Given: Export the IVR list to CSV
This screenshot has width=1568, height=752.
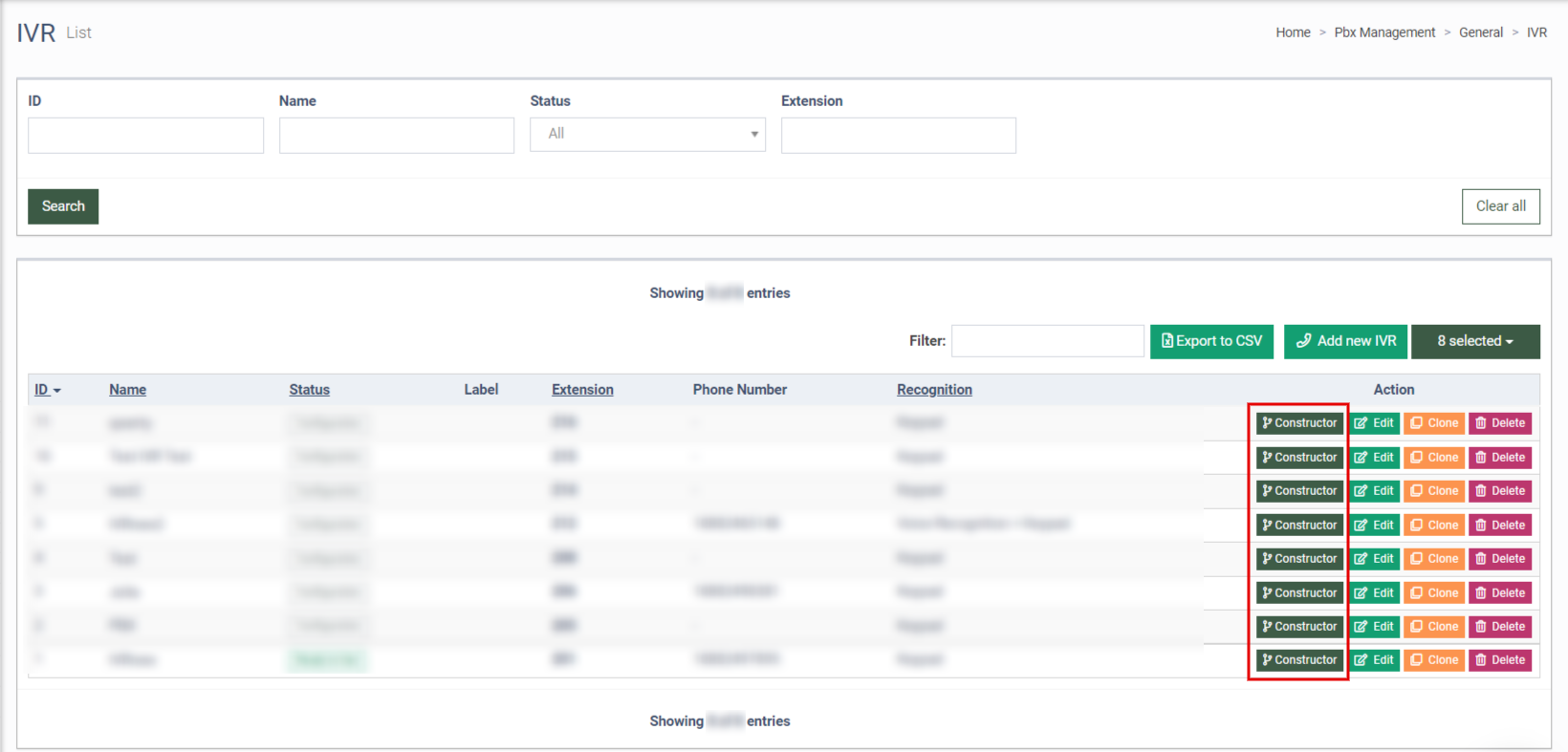Looking at the screenshot, I should [1211, 341].
